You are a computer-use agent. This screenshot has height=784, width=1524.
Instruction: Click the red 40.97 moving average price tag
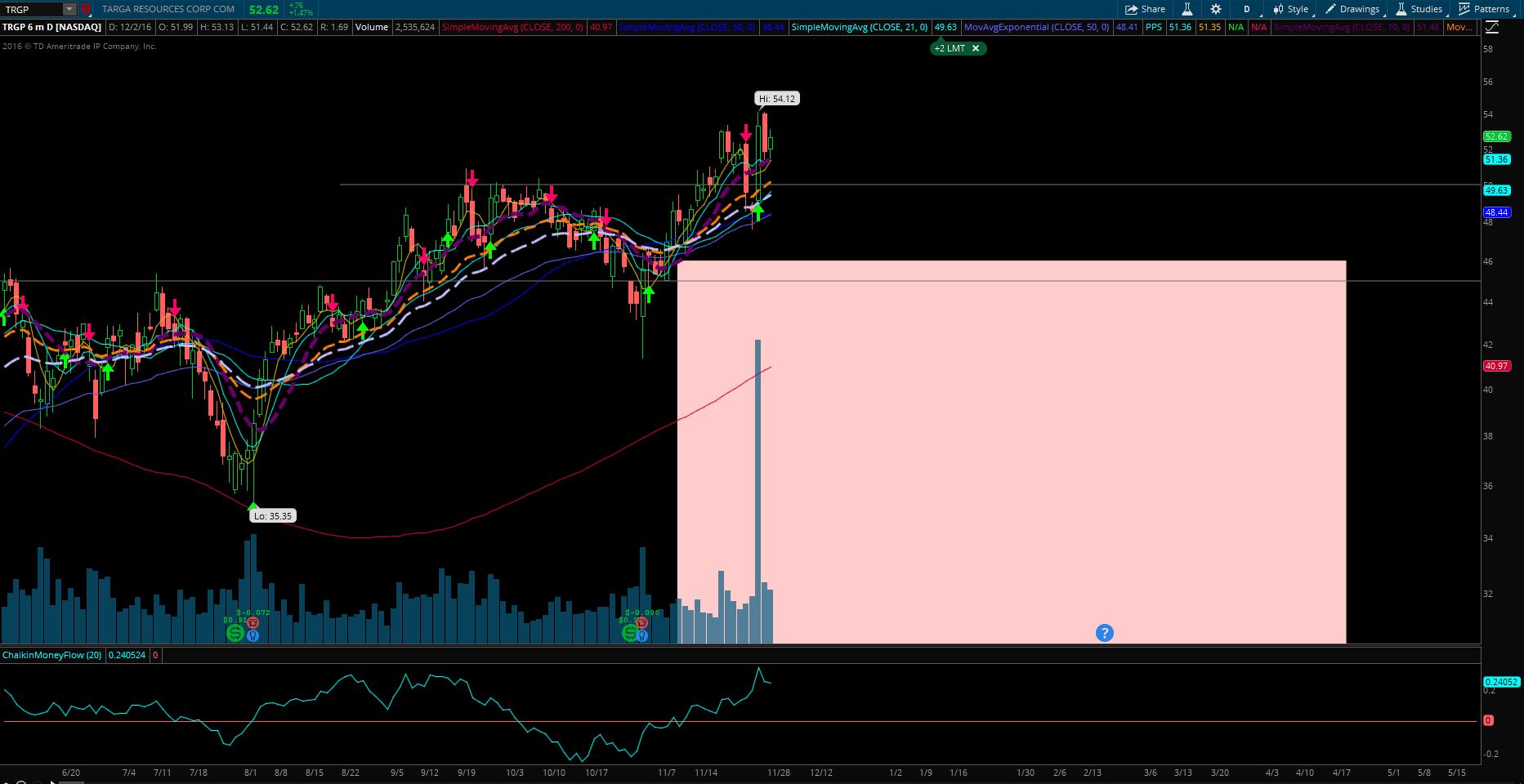click(x=1497, y=366)
